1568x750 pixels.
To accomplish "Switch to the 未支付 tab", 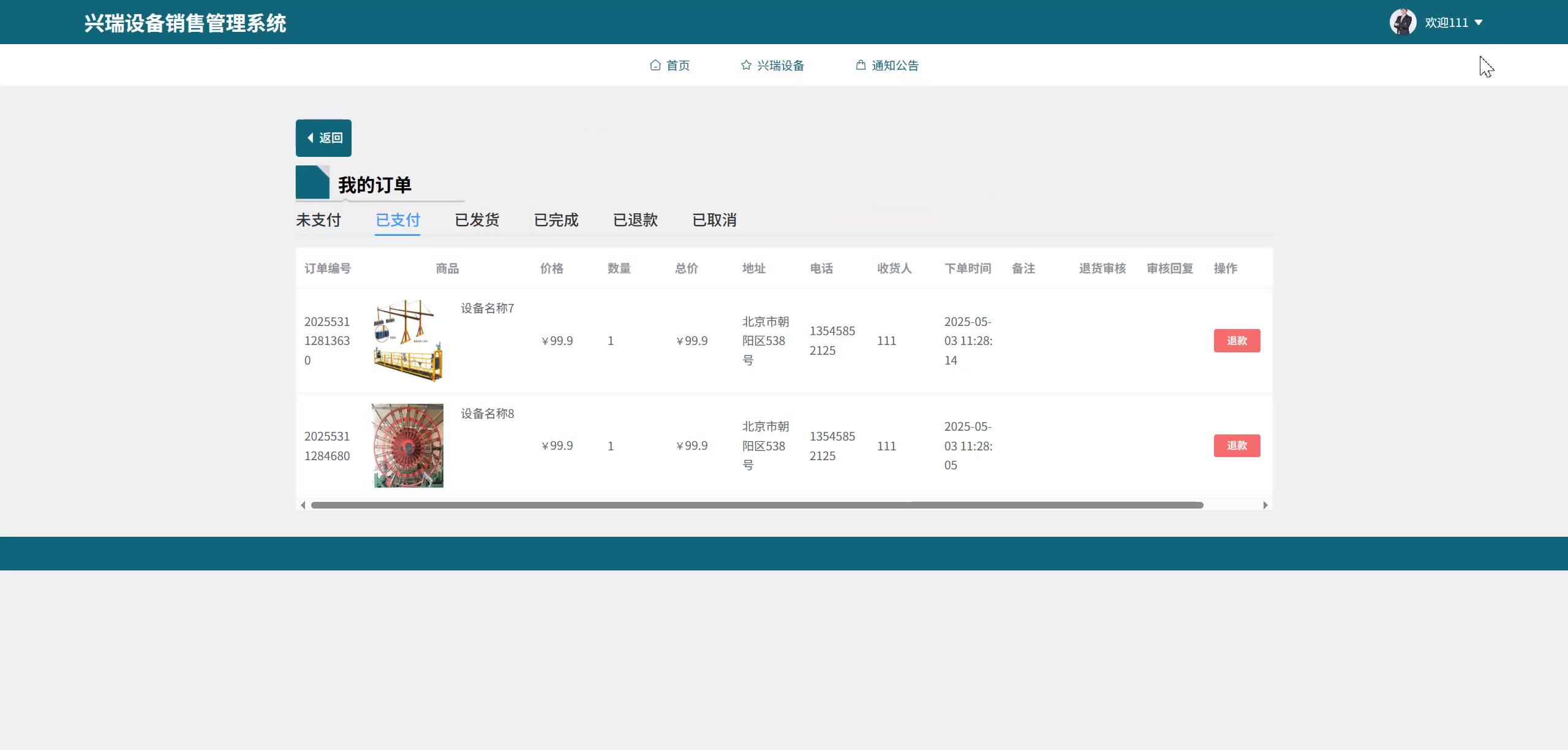I will (x=318, y=220).
